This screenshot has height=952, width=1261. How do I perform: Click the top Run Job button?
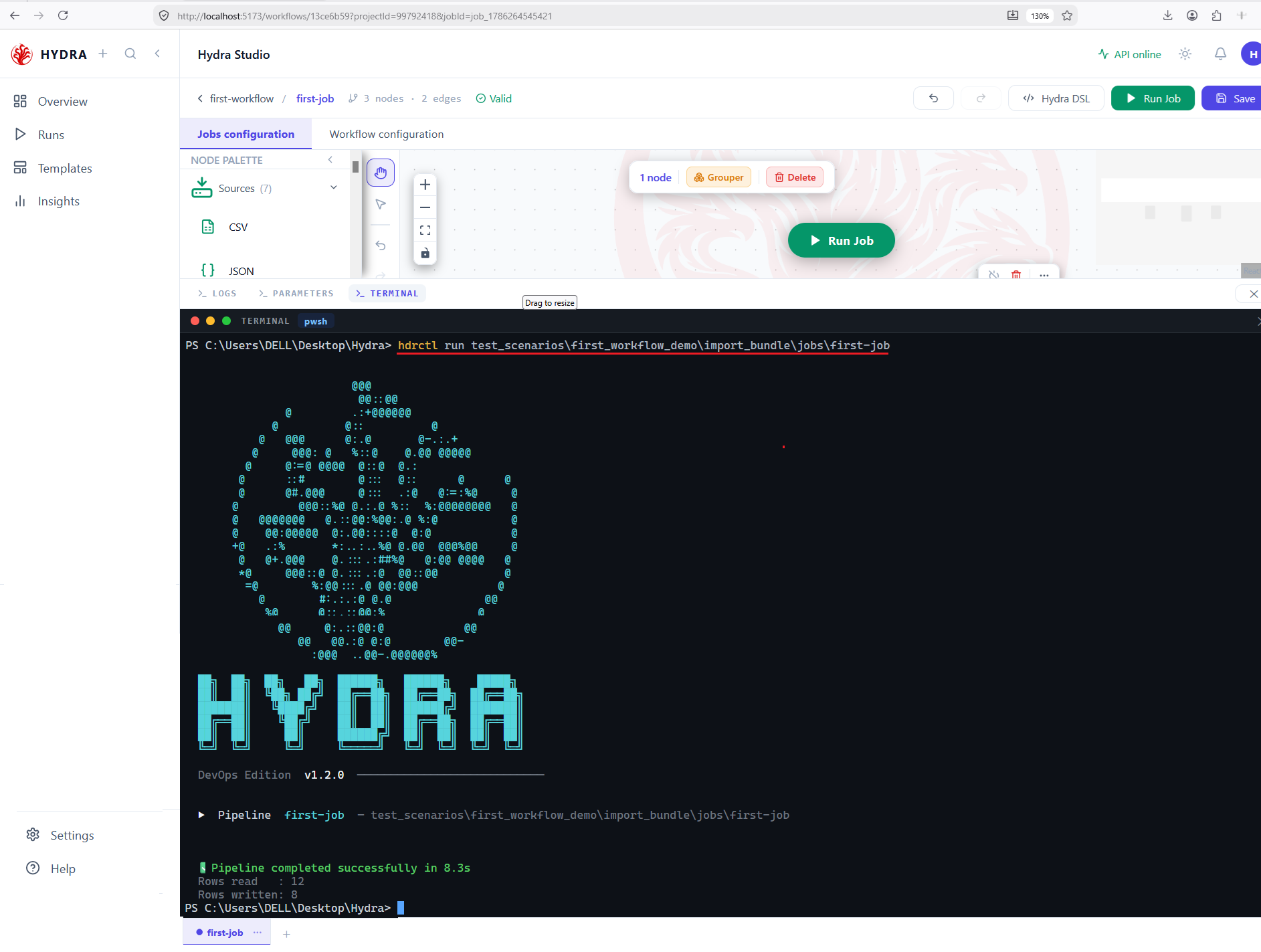point(1153,98)
